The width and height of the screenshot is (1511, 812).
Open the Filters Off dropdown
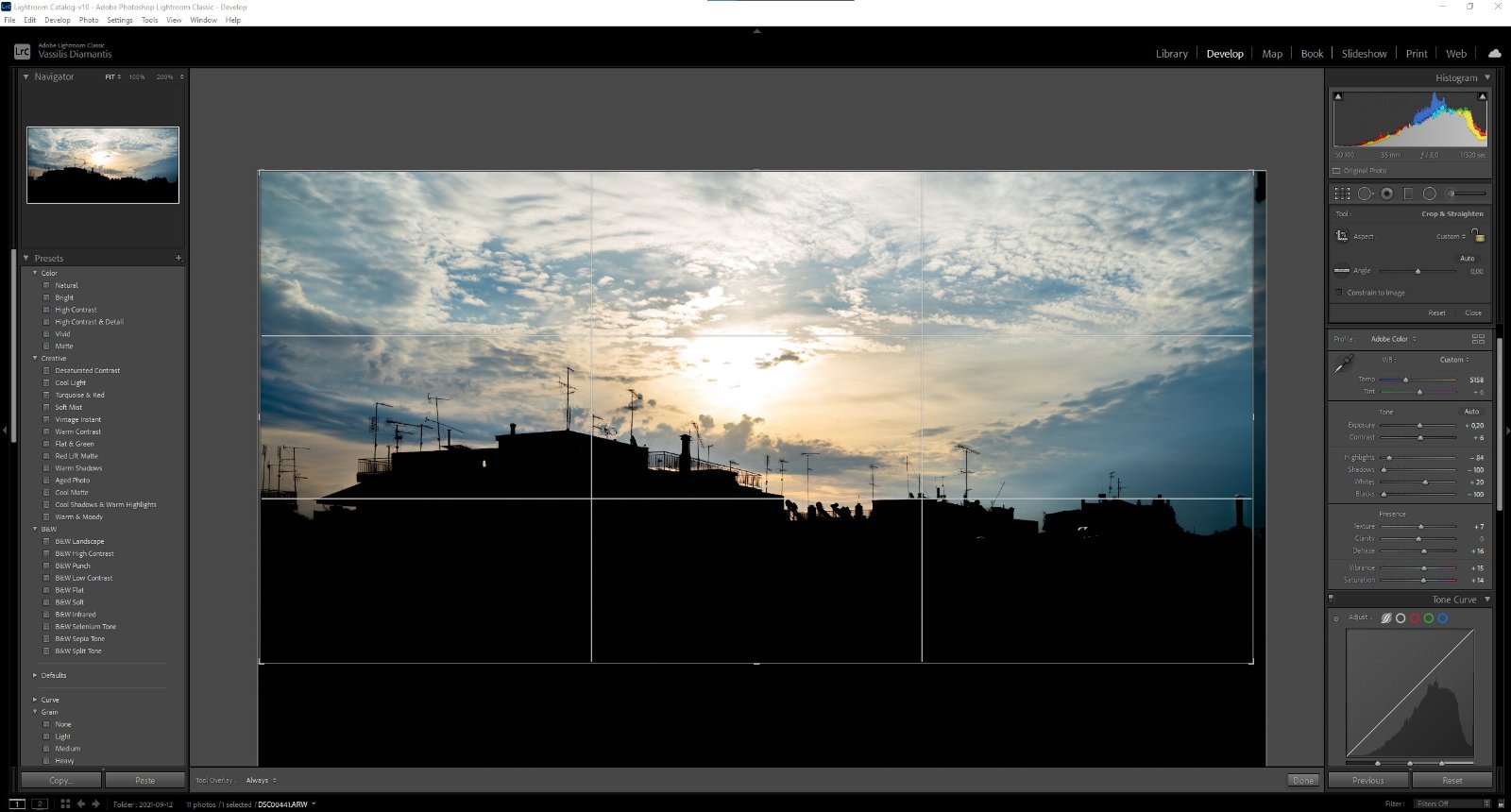1452,804
